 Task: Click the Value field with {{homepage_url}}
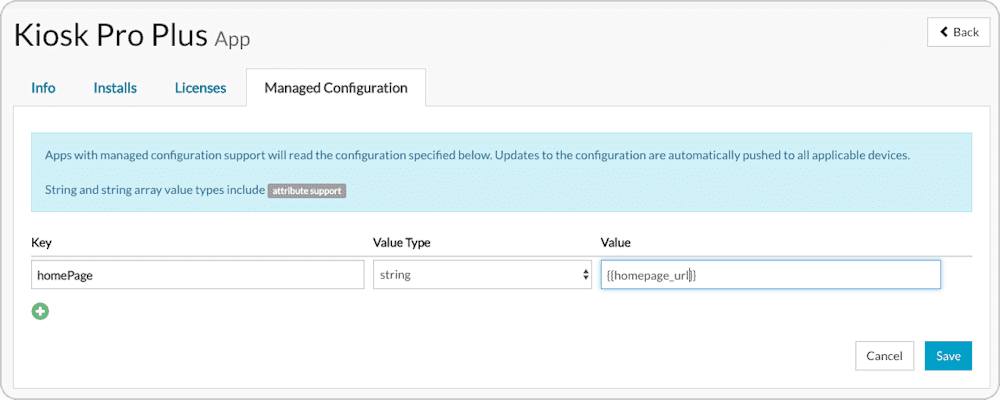pos(770,274)
